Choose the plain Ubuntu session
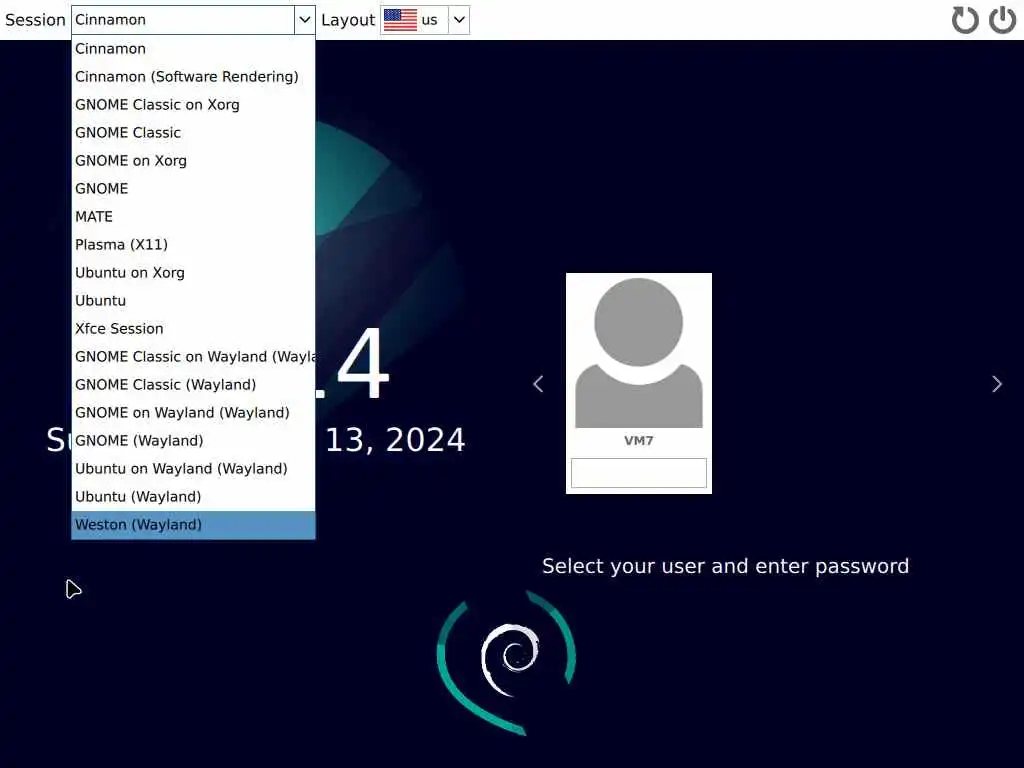Screen dimensions: 1024x768 click(x=193, y=301)
